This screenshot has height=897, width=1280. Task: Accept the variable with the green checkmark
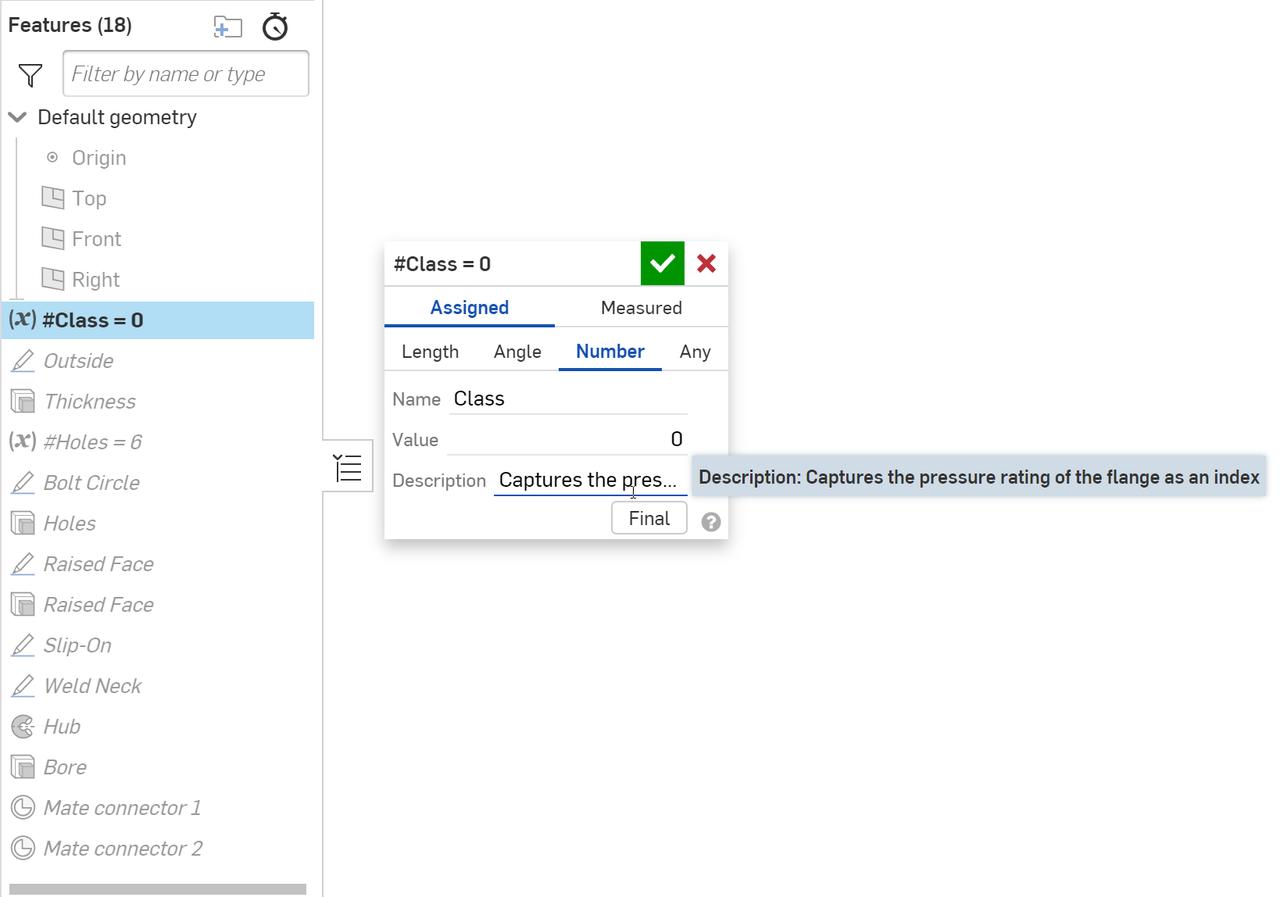point(661,263)
